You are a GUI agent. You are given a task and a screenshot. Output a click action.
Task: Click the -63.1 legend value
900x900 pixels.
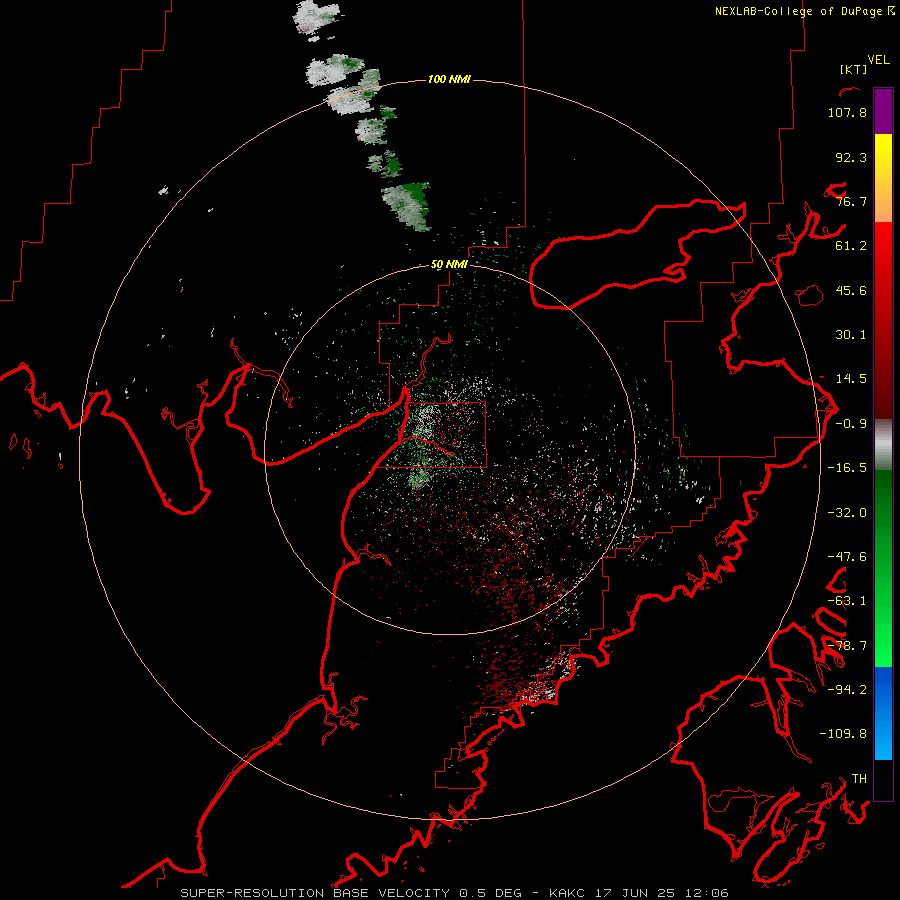click(847, 601)
